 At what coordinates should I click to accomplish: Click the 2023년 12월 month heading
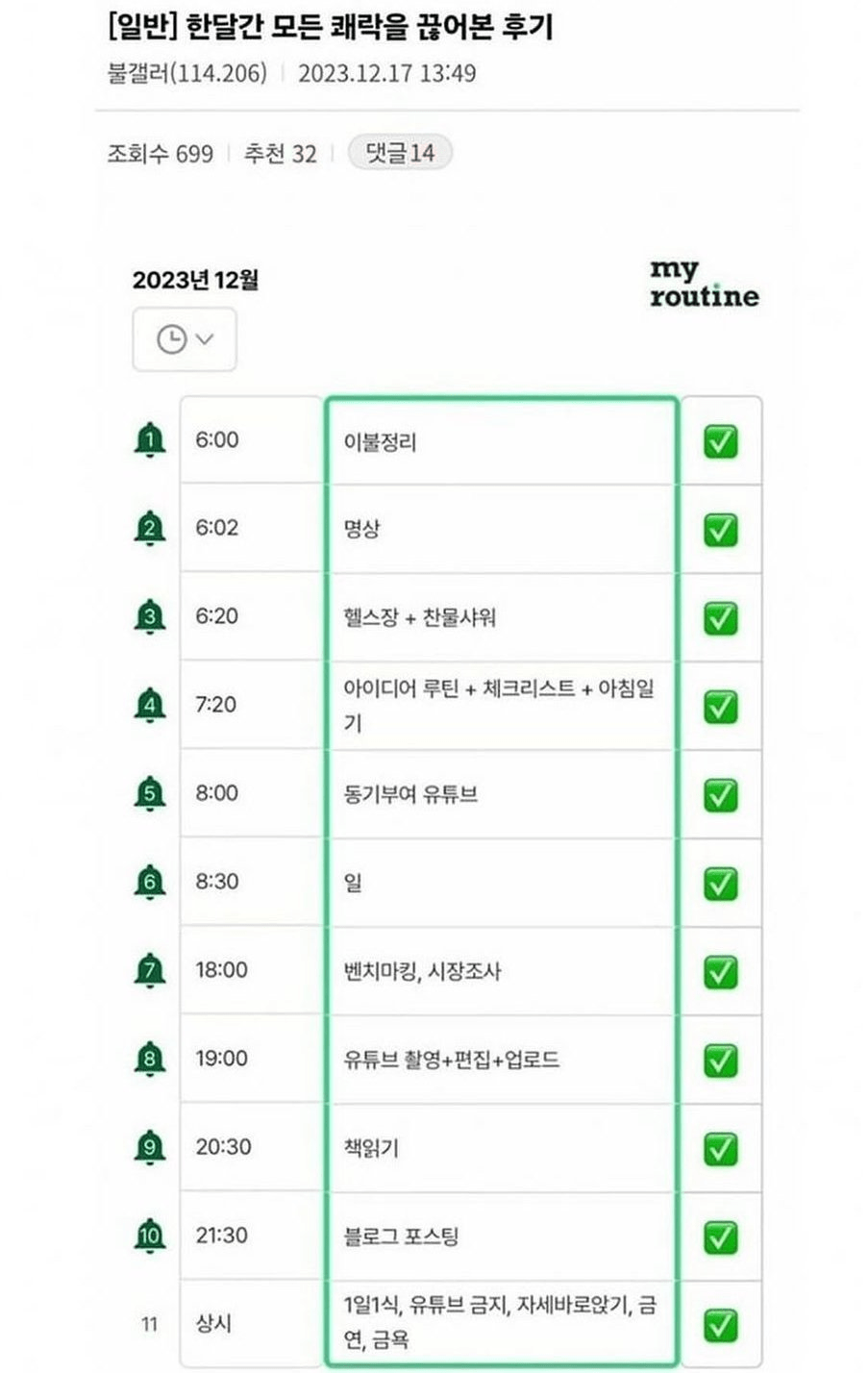click(195, 280)
